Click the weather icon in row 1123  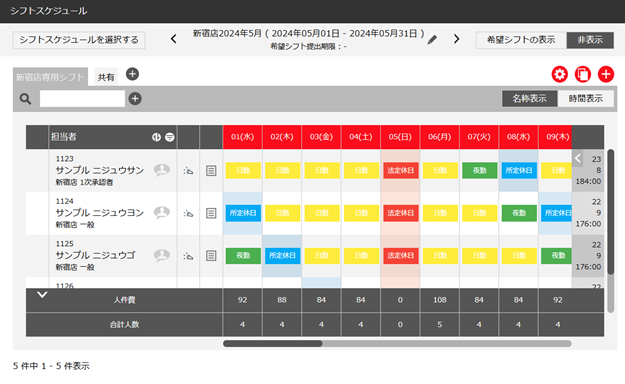coord(188,171)
